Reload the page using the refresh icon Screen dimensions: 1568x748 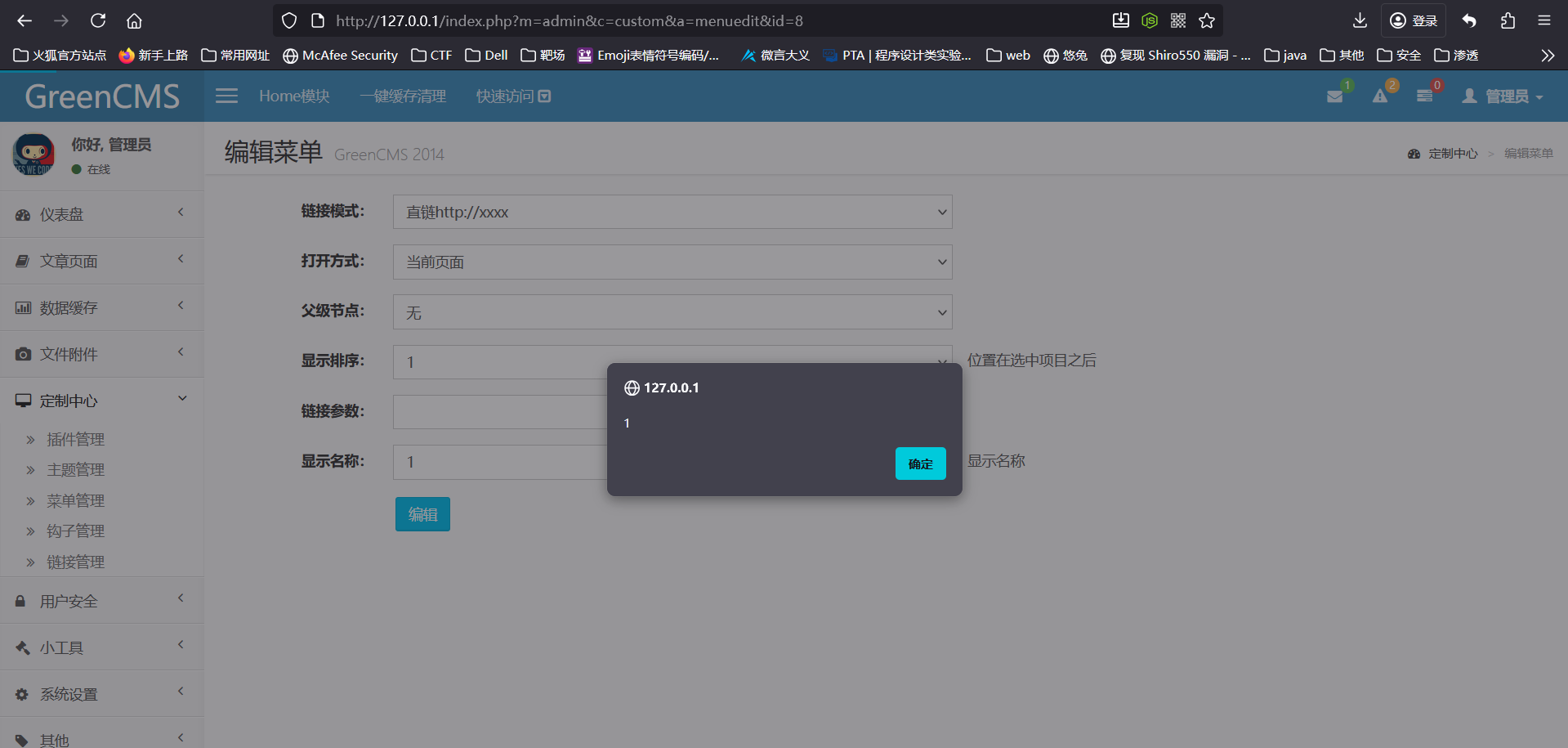(98, 21)
